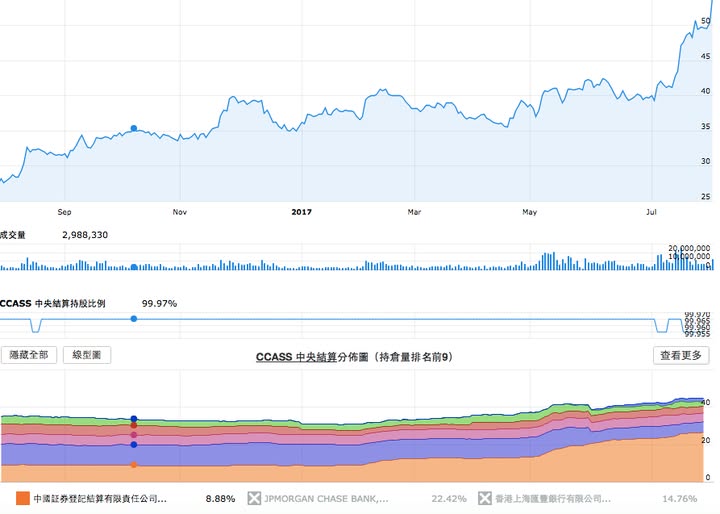Click the left dip on the CCASS ratio line
The width and height of the screenshot is (720, 514).
(36, 326)
